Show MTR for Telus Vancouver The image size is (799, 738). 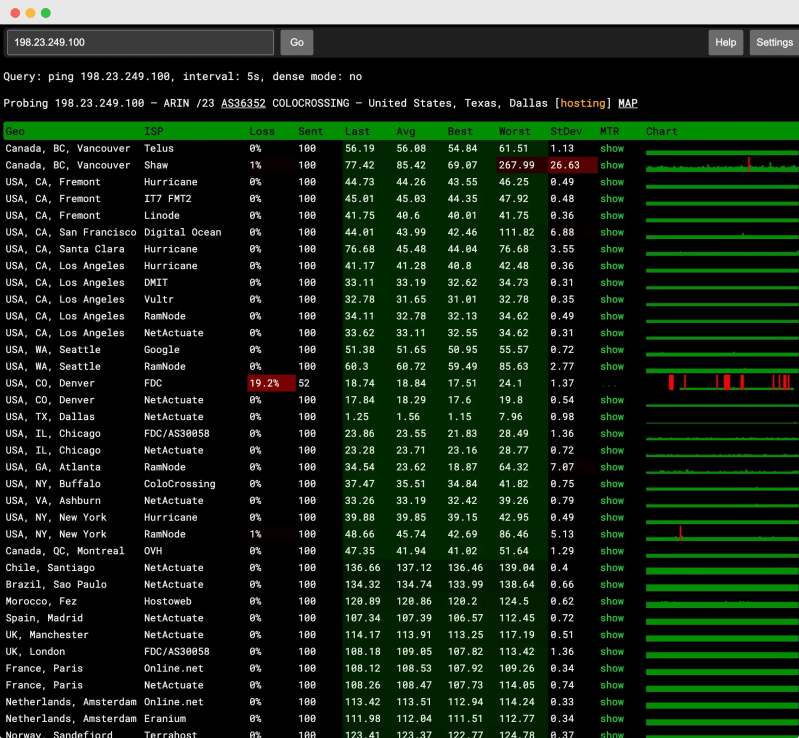[x=611, y=148]
